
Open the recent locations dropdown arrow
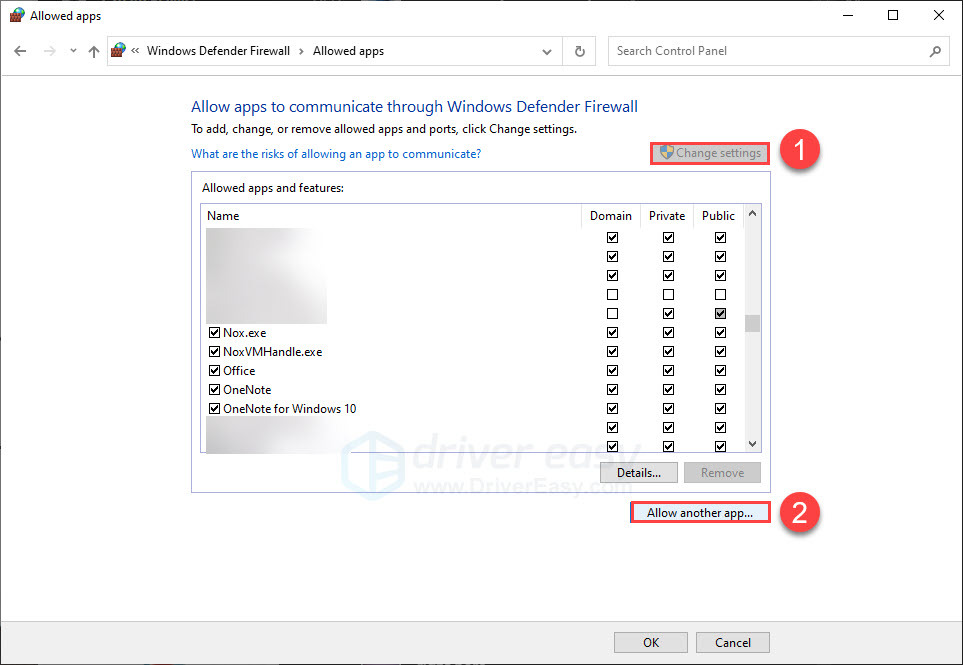tap(73, 51)
